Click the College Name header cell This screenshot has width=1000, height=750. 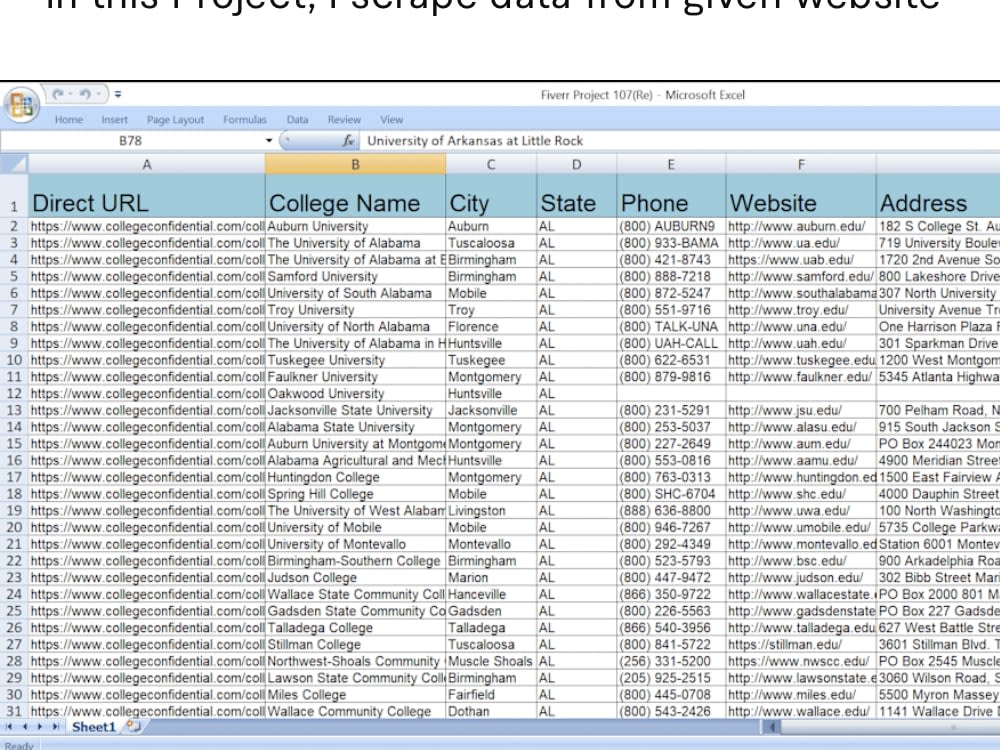355,196
